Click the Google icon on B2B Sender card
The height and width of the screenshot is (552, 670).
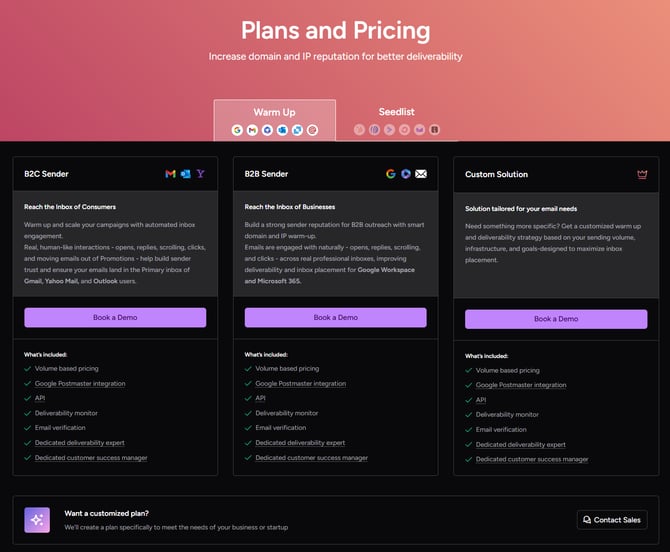coord(391,174)
